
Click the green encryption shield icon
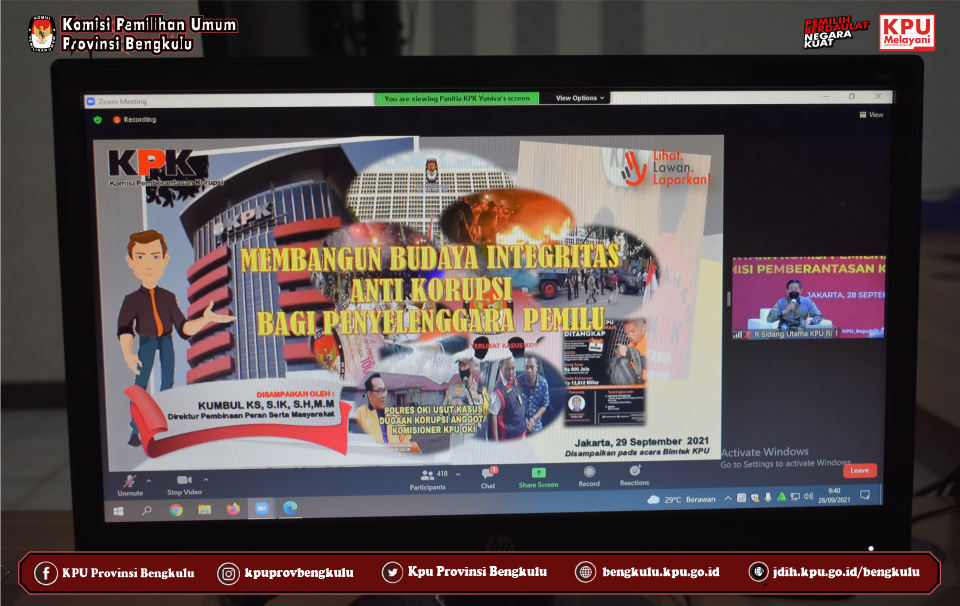coord(98,119)
